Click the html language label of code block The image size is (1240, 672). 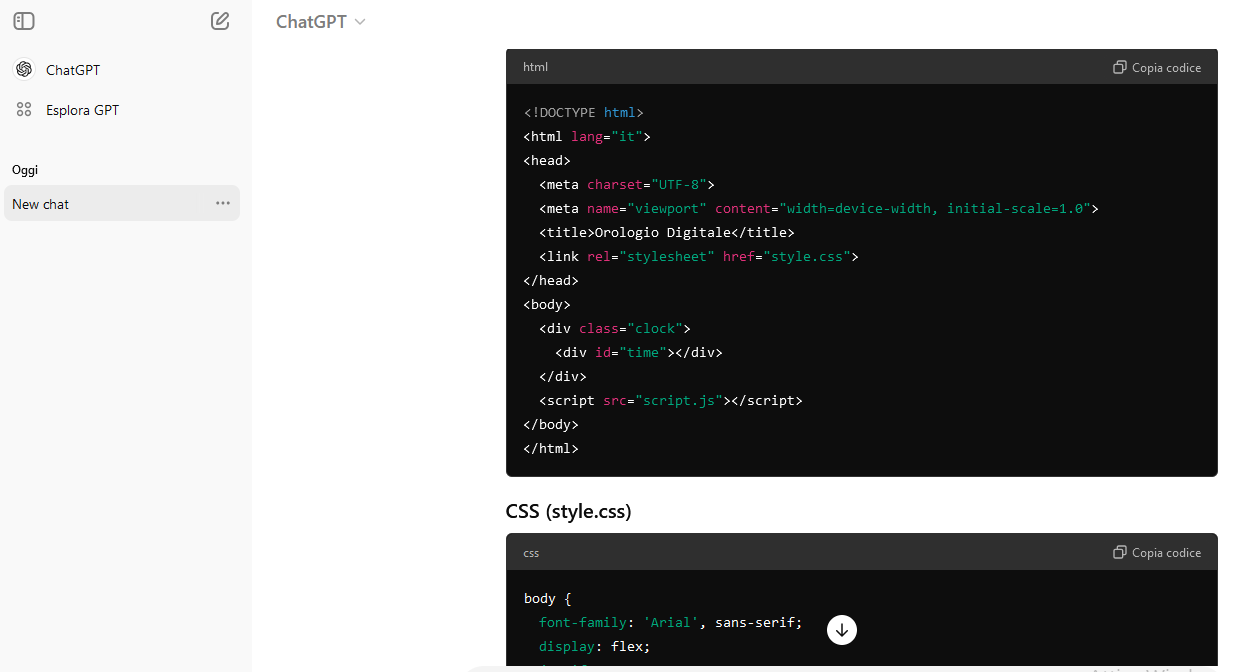tap(535, 67)
